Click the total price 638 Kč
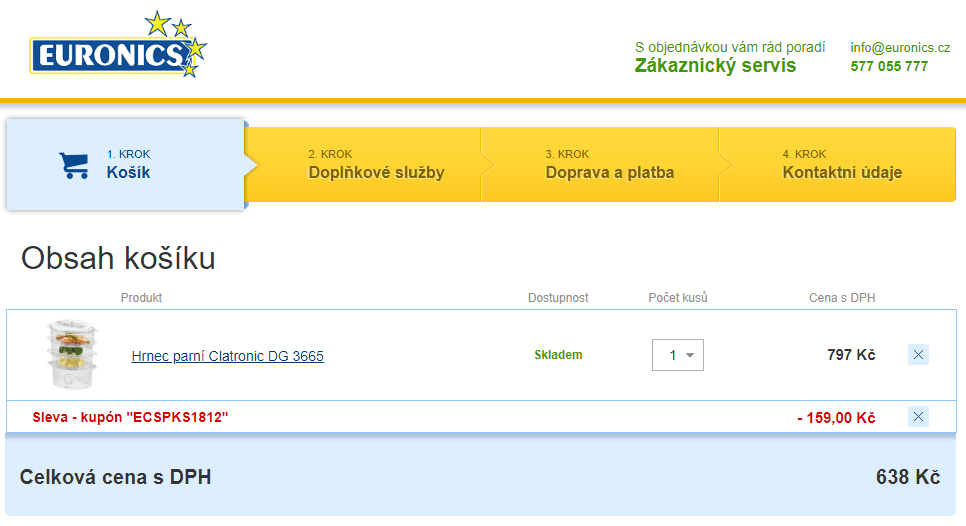 [x=908, y=477]
